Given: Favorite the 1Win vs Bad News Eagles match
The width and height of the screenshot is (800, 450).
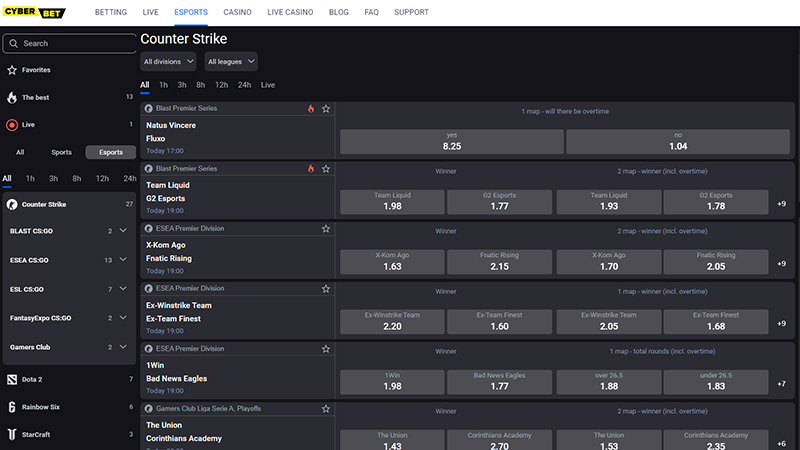Looking at the screenshot, I should coord(326,349).
